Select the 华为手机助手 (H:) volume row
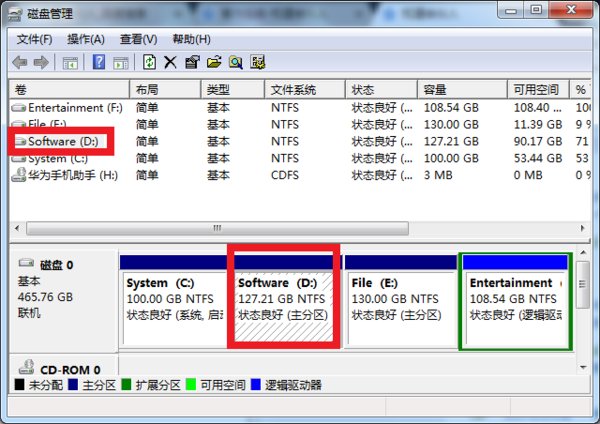Screen dimensions: 600x424 [x=300, y=175]
